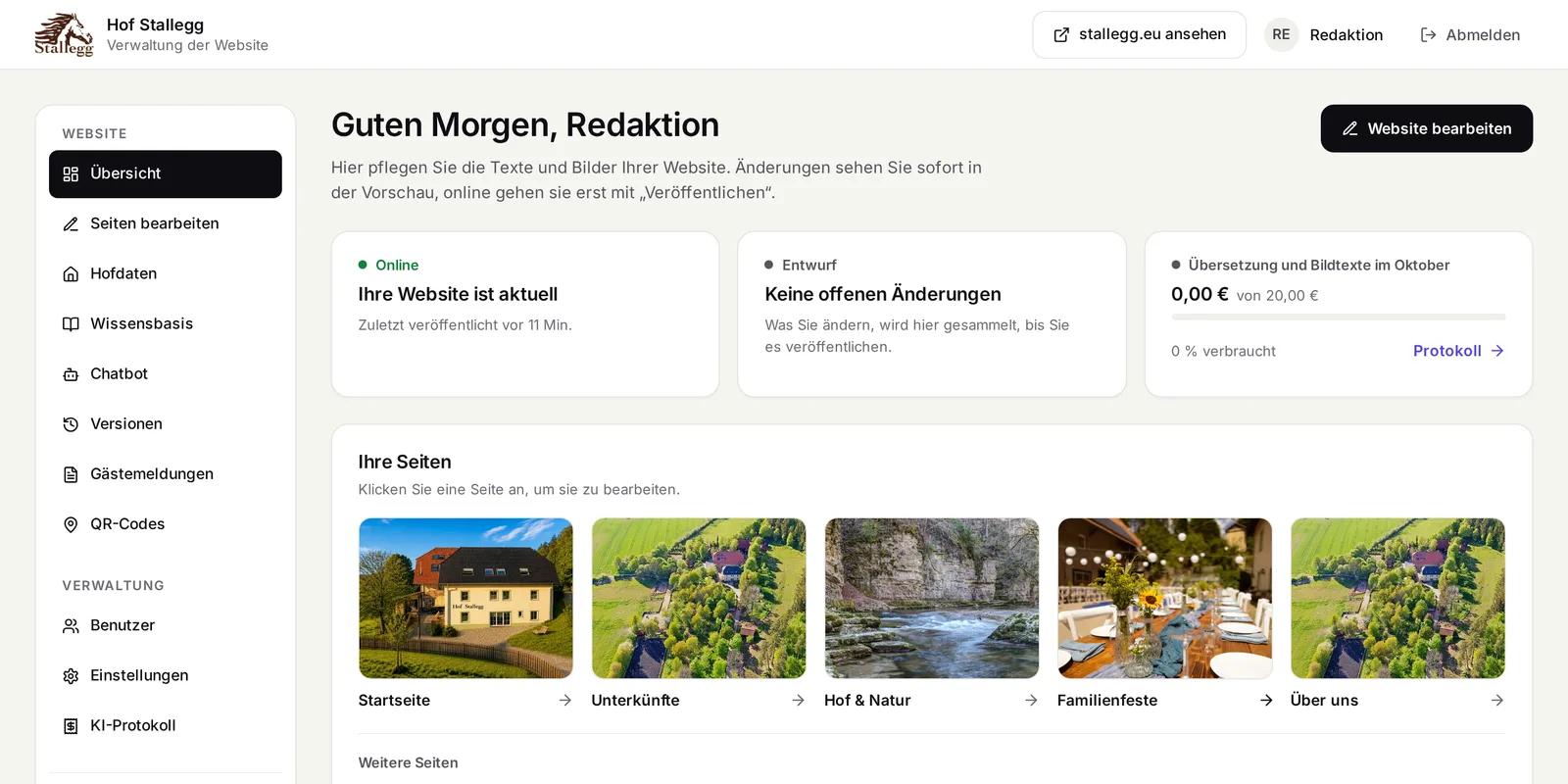The width and height of the screenshot is (1568, 784).
Task: Open the Hof & Natur river thumbnail
Action: (x=932, y=598)
